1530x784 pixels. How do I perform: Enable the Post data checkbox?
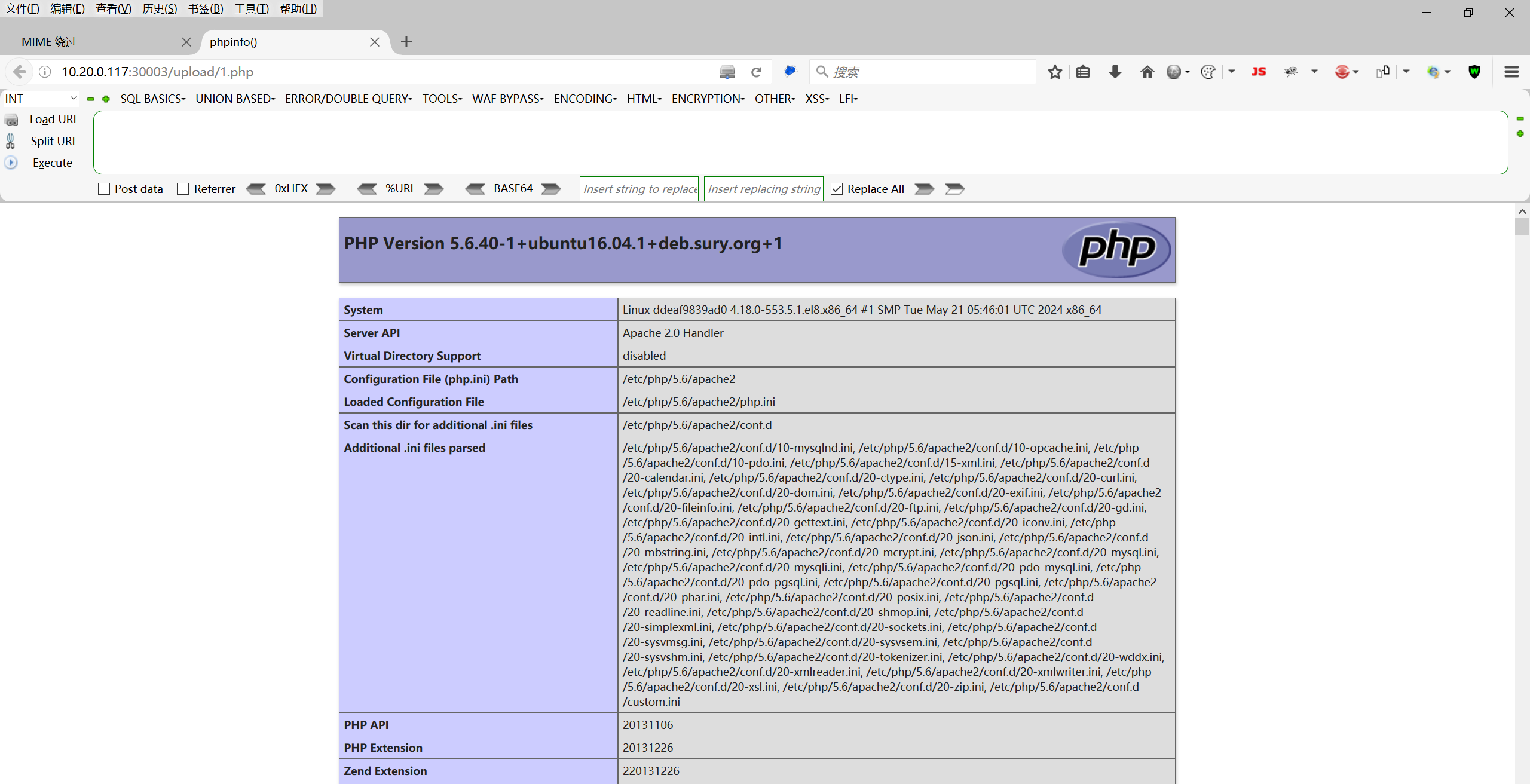[x=104, y=189]
